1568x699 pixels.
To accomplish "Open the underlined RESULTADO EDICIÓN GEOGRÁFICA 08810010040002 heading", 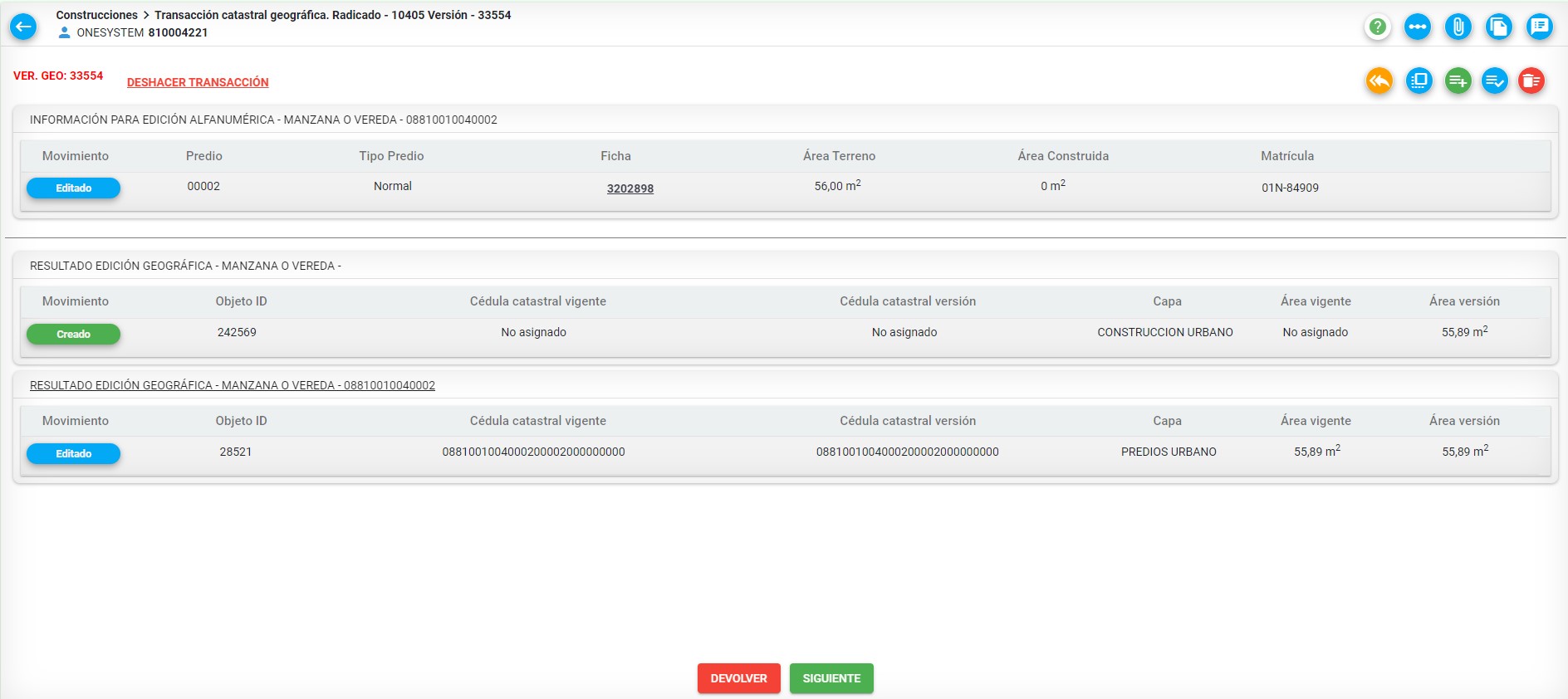I will [233, 385].
